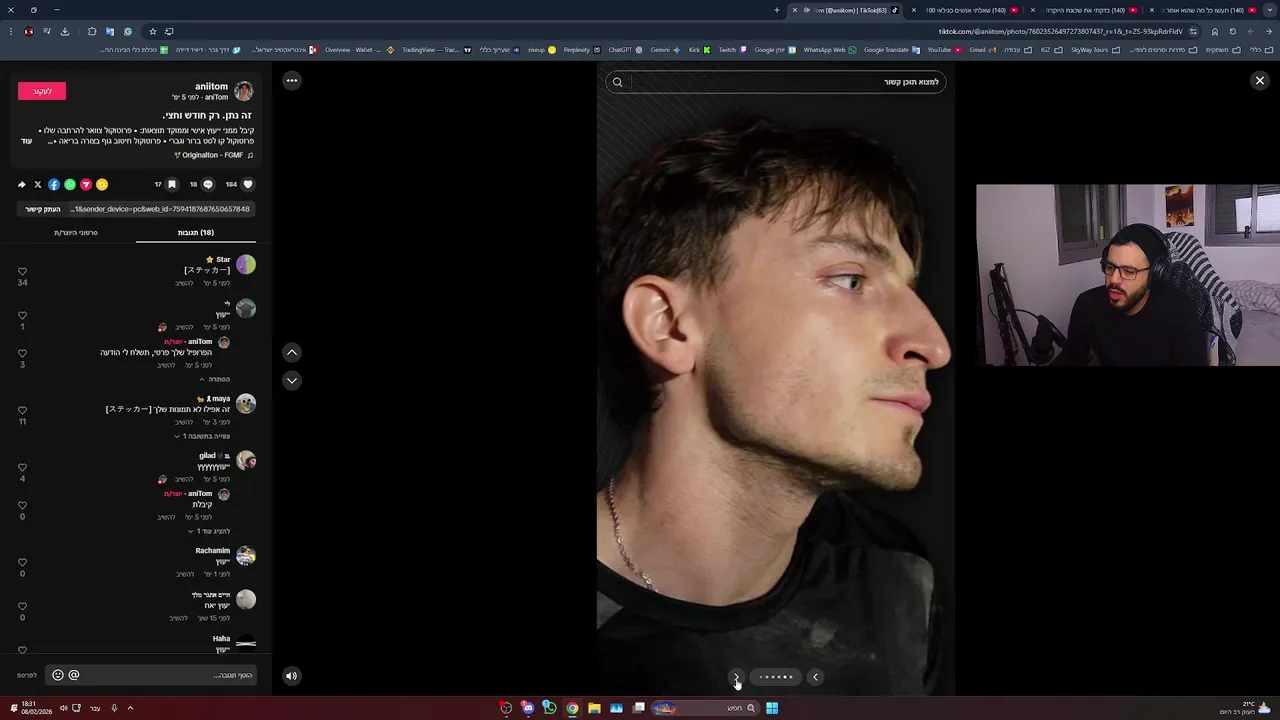Like the post via the heart icon showing 184

248,184
